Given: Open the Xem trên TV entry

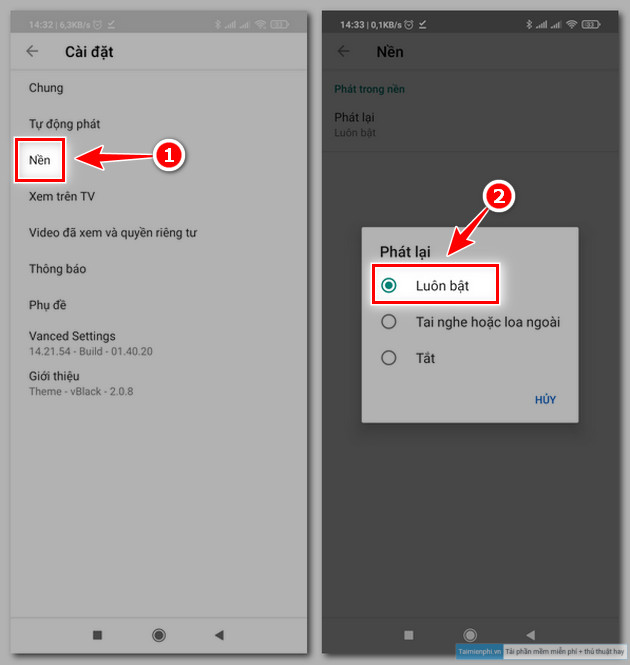Looking at the screenshot, I should point(159,196).
